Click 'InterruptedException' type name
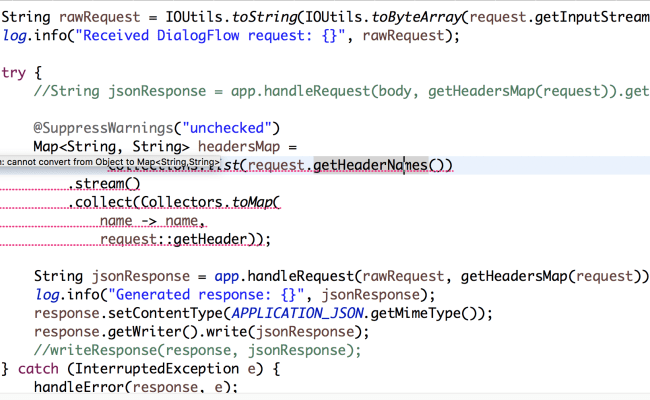Image resolution: width=650 pixels, height=400 pixels. point(156,368)
